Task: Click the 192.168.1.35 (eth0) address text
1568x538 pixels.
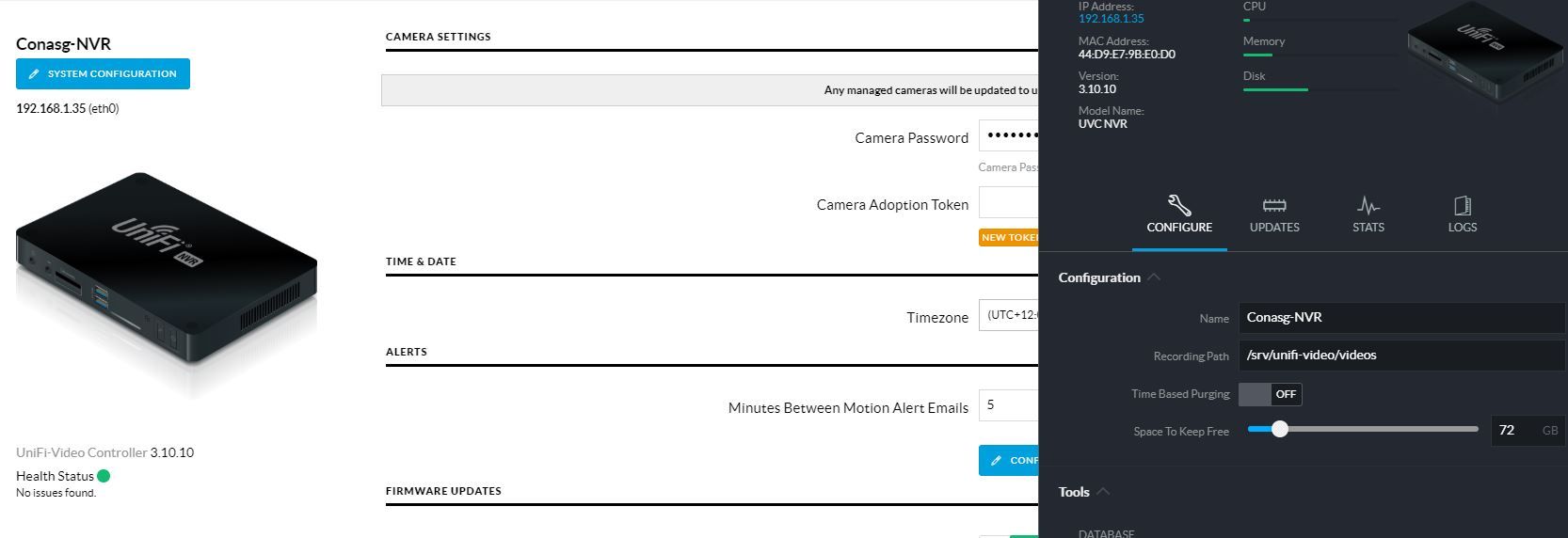Action: [67, 108]
